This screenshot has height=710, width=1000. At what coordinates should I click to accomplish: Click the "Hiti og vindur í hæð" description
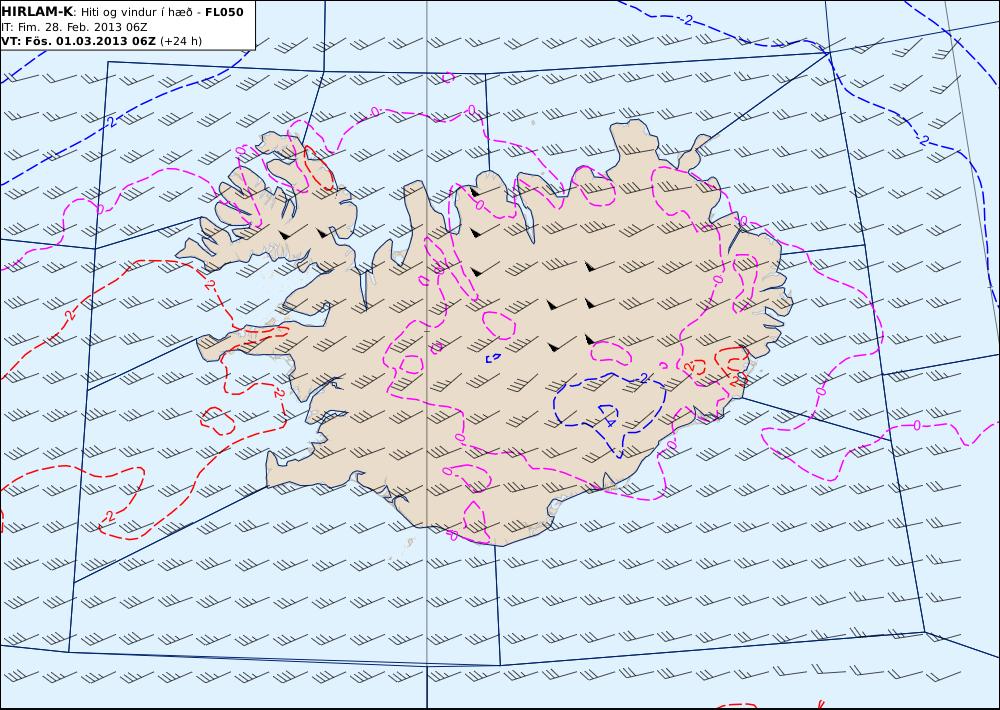click(x=138, y=13)
